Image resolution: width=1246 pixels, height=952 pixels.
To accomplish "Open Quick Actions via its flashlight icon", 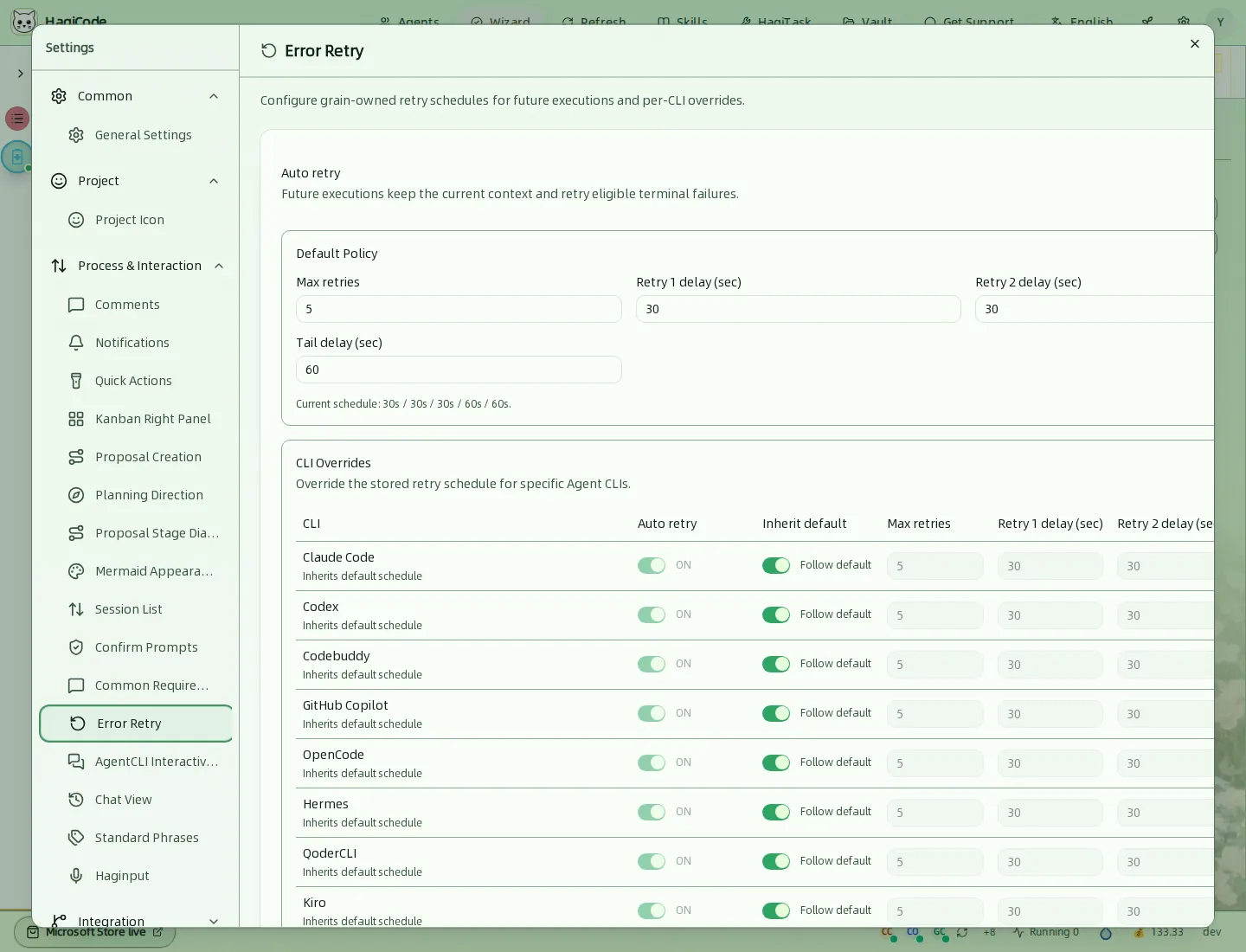I will click(76, 381).
